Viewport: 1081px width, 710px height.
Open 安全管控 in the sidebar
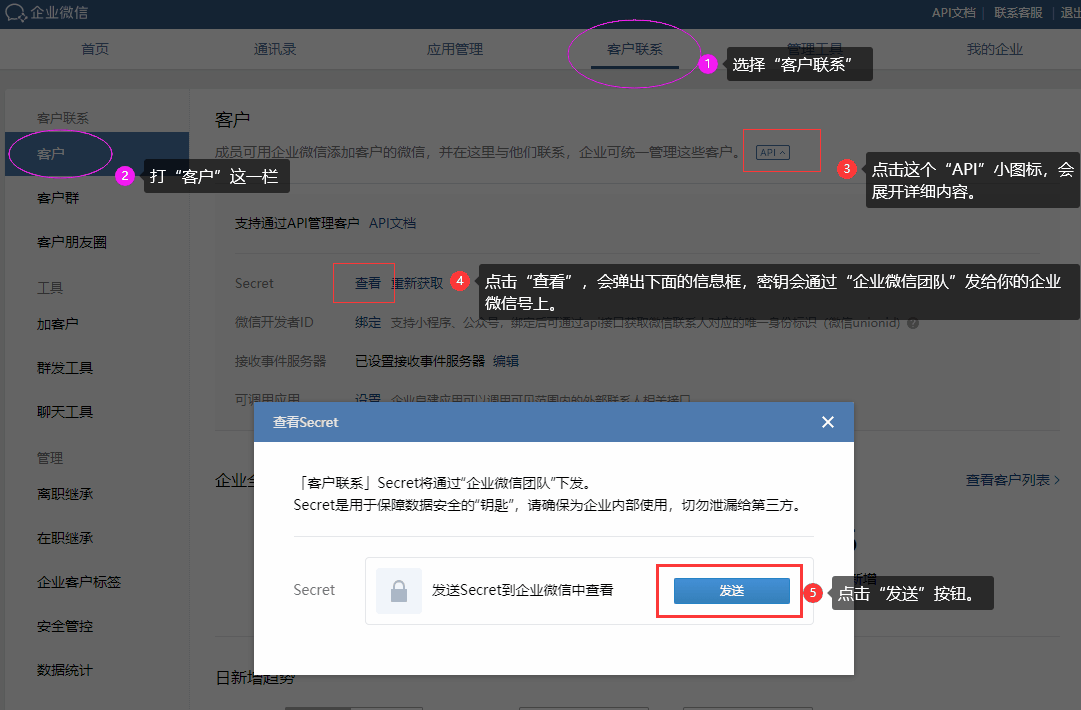pos(65,626)
